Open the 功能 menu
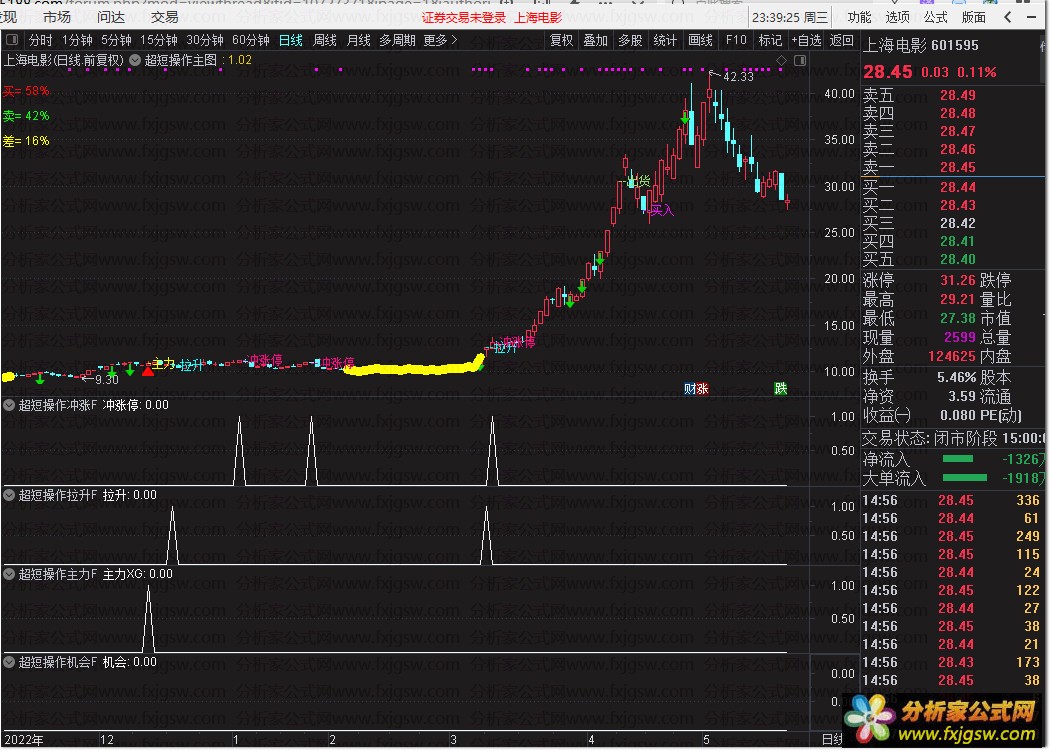Viewport: 1052px width, 751px height. click(x=859, y=17)
